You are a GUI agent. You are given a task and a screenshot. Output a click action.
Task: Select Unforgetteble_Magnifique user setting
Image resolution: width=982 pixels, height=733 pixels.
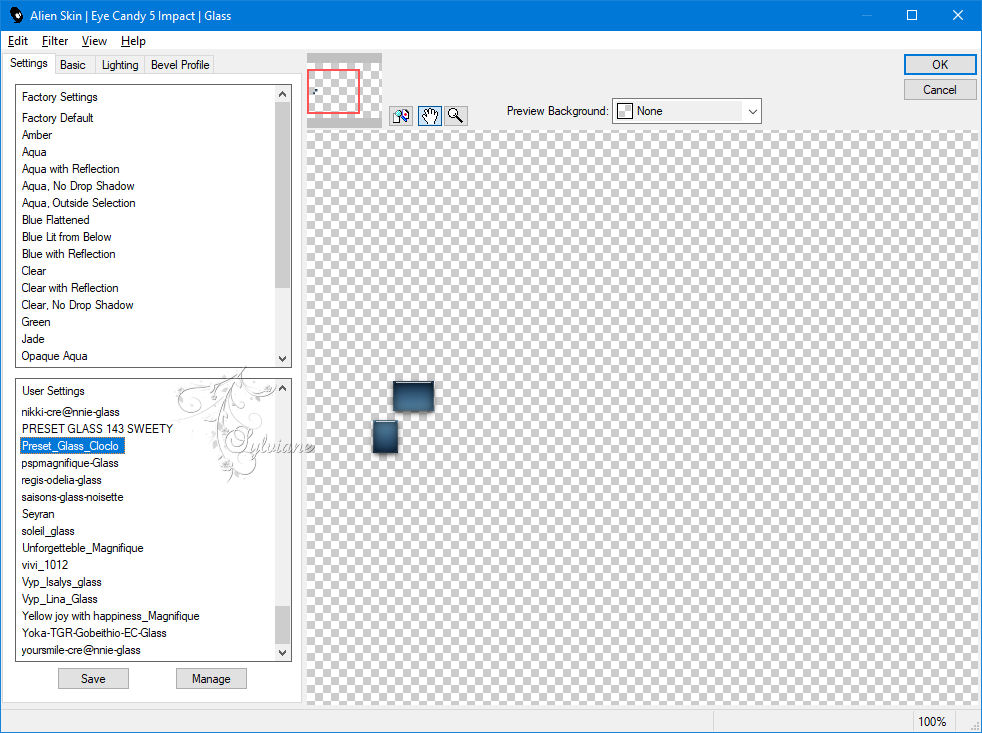82,548
